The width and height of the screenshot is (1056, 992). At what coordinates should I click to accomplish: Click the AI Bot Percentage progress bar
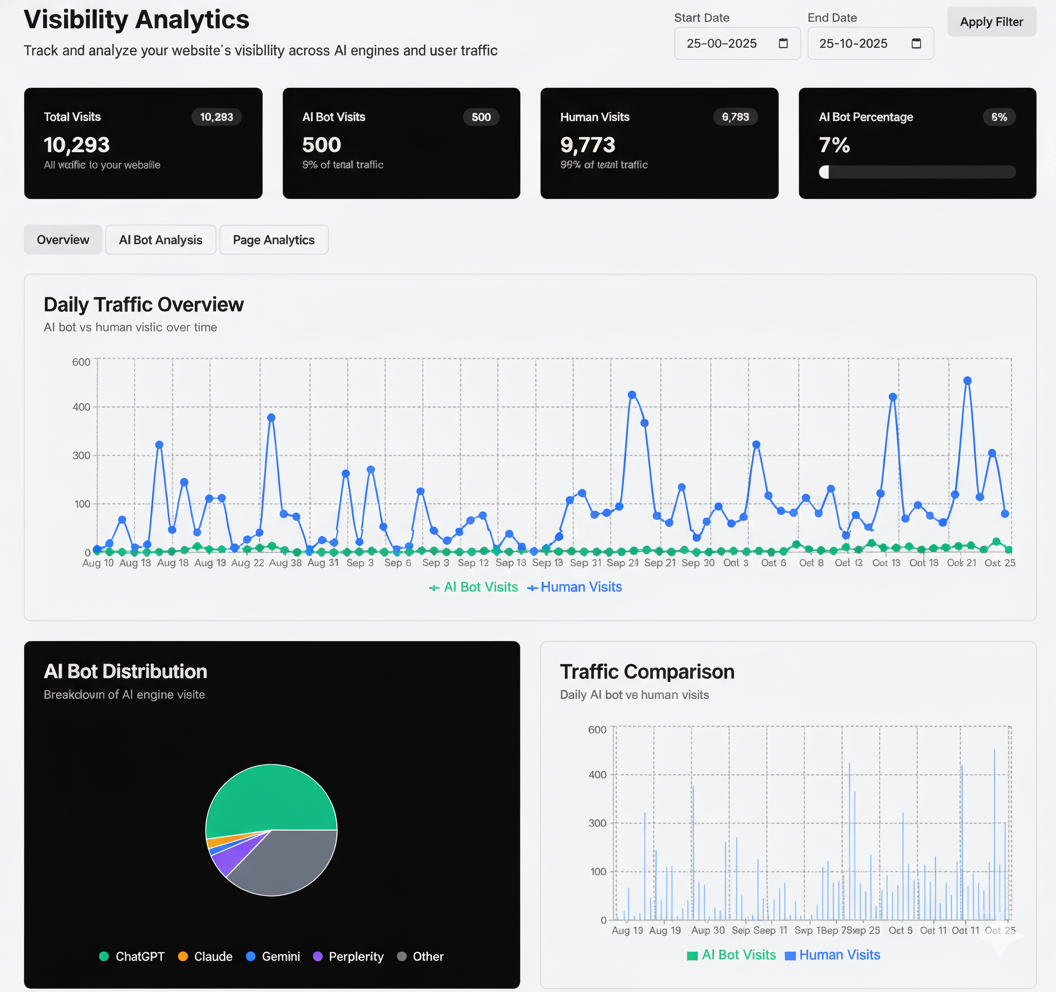(917, 172)
